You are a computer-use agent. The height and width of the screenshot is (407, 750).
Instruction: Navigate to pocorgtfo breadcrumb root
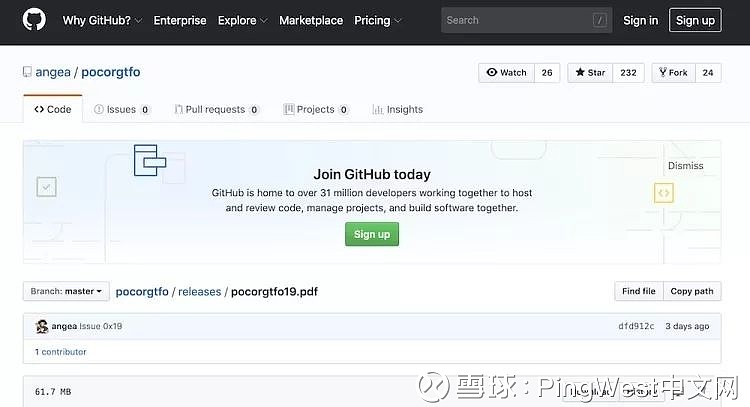point(142,292)
